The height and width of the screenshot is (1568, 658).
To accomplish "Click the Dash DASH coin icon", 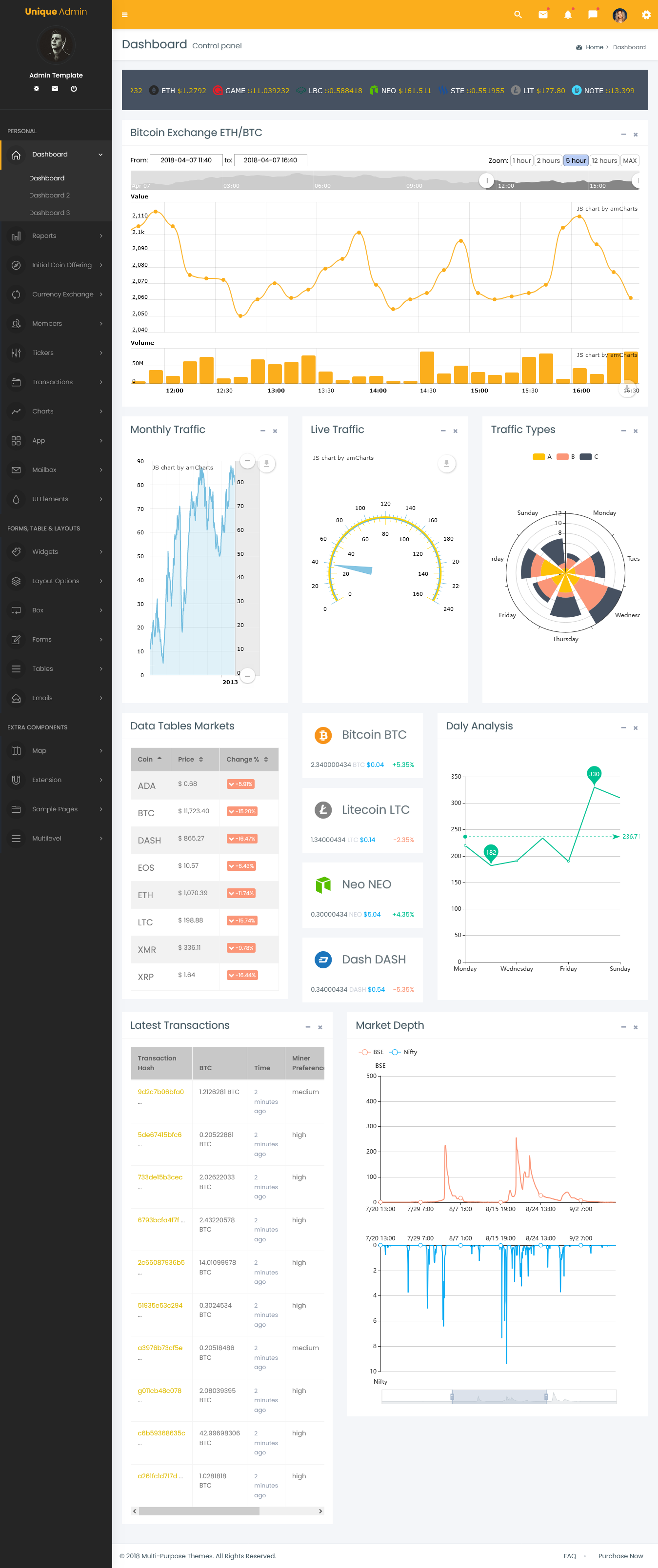I will coord(323,960).
